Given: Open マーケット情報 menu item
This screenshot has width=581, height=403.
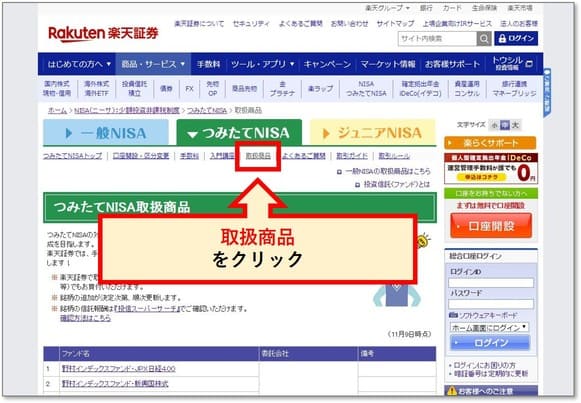Looking at the screenshot, I should [x=388, y=64].
